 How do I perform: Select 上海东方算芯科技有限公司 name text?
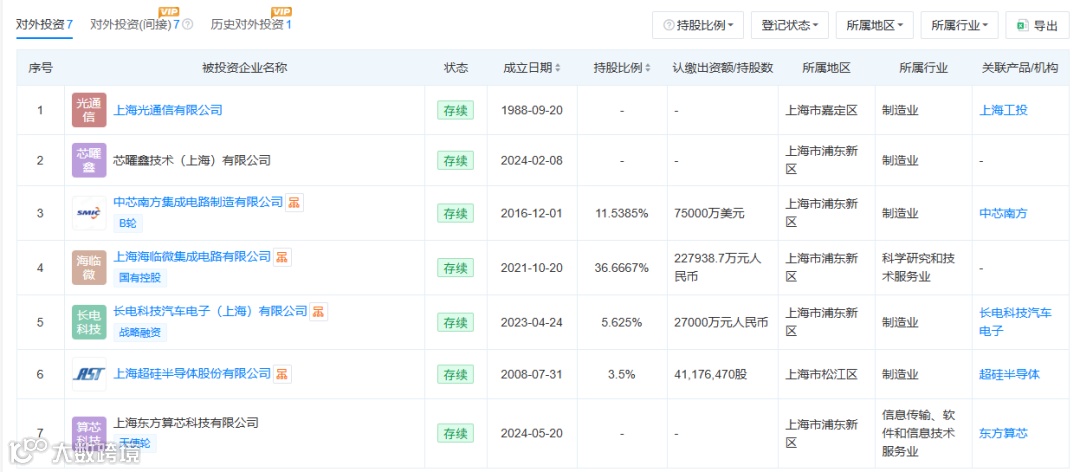click(x=186, y=423)
